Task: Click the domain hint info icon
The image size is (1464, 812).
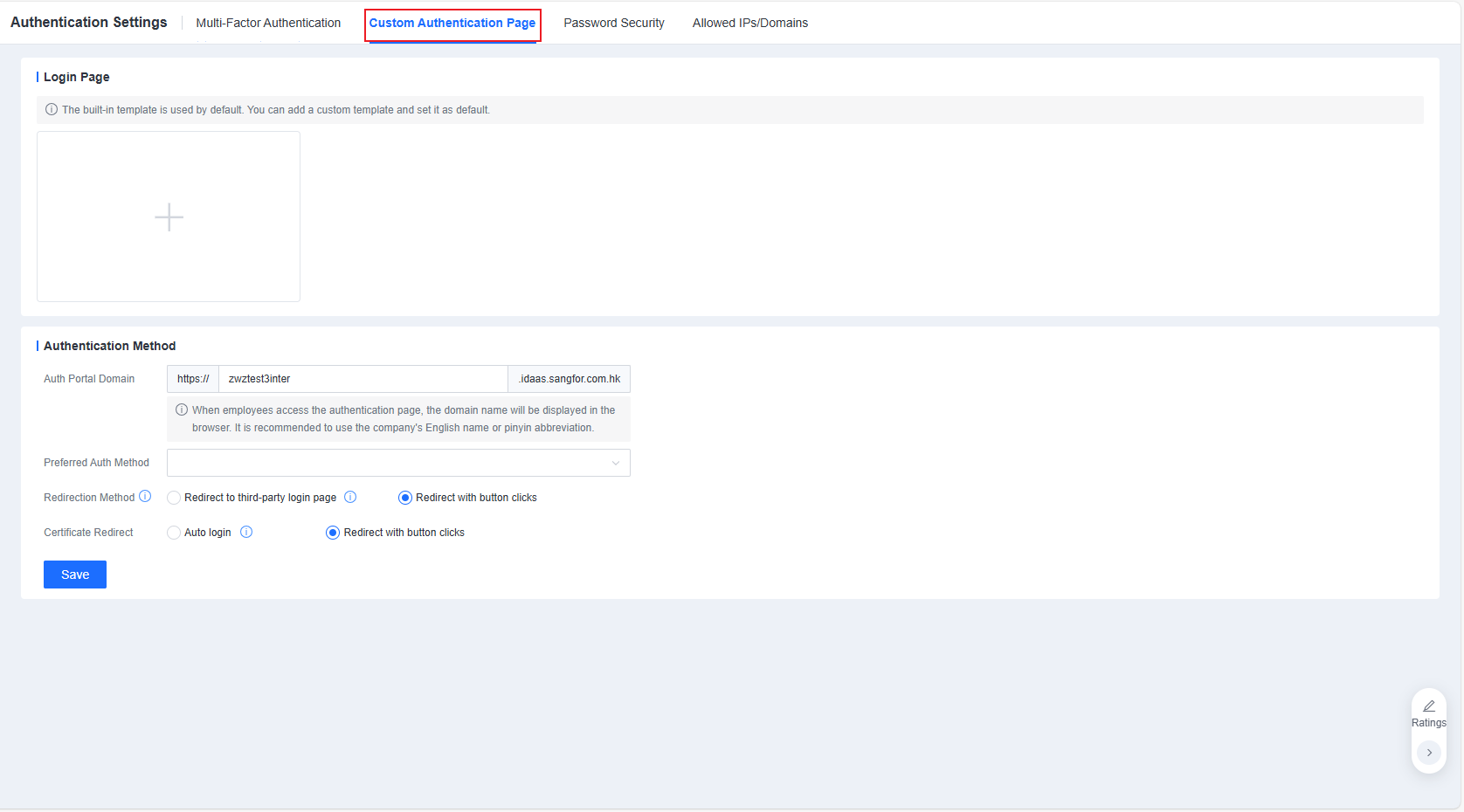Action: (x=182, y=410)
